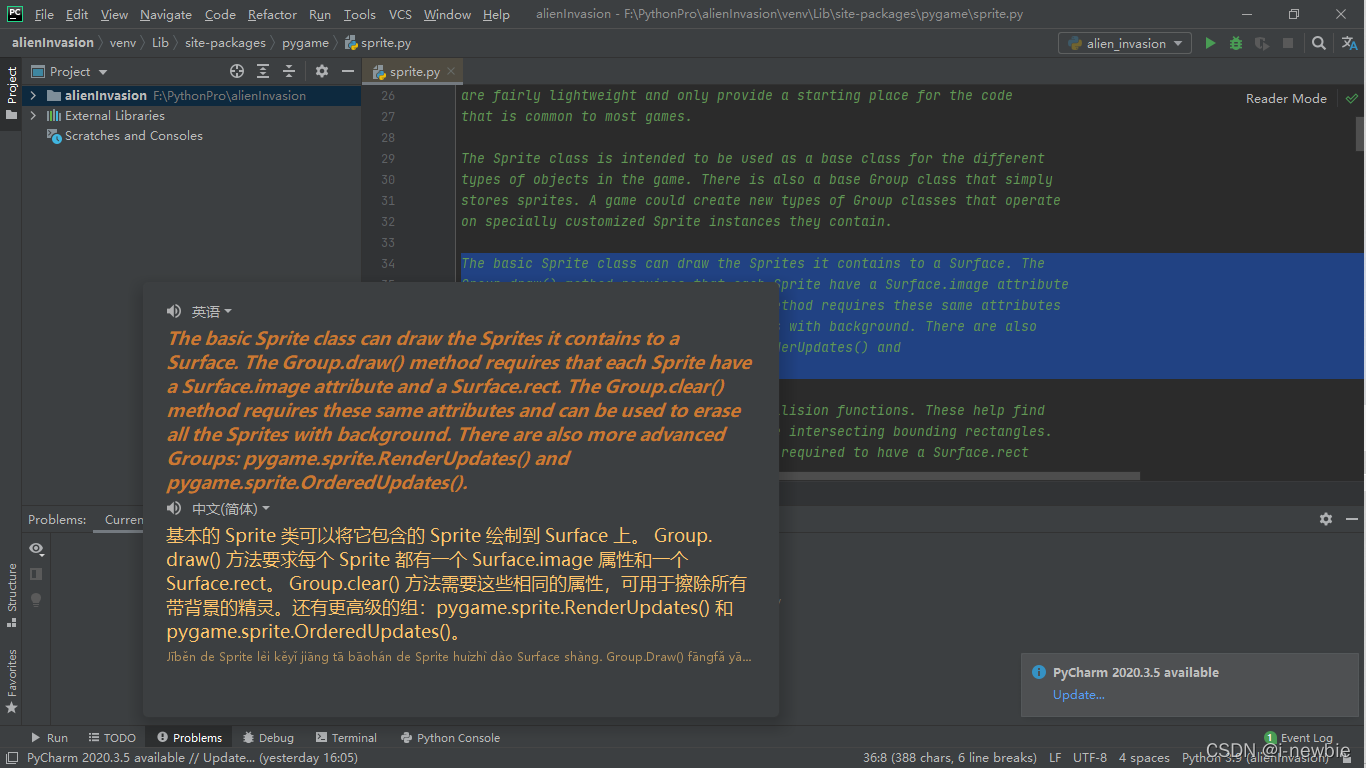Image resolution: width=1366 pixels, height=768 pixels.
Task: Open the Terminal tool window tab
Action: coord(346,738)
